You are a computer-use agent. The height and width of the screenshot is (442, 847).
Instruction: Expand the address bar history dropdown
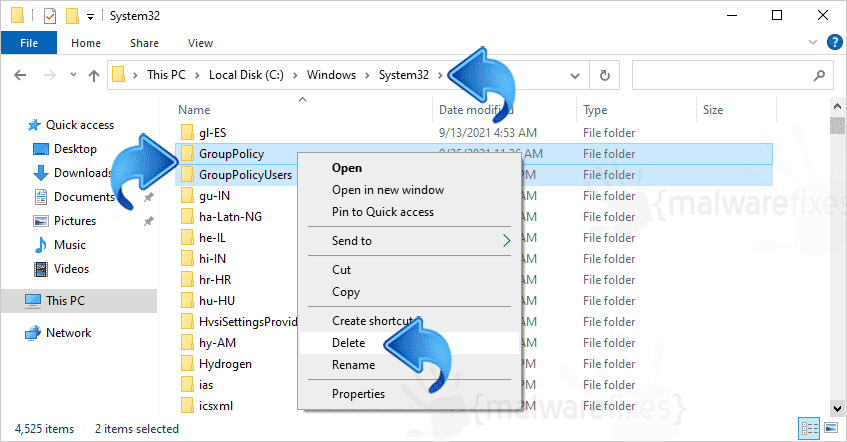pyautogui.click(x=575, y=76)
